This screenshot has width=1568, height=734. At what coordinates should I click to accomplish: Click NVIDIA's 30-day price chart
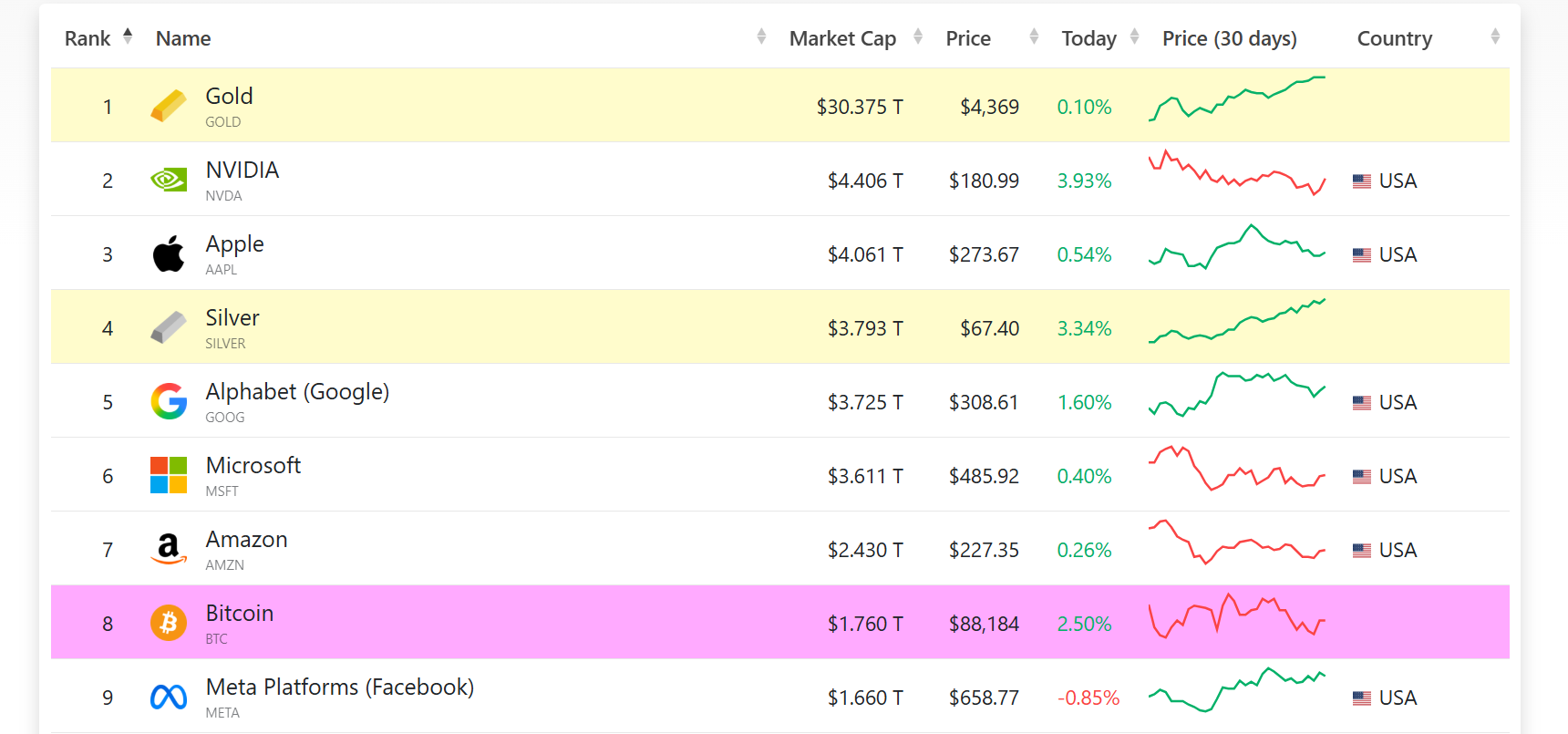1237,173
